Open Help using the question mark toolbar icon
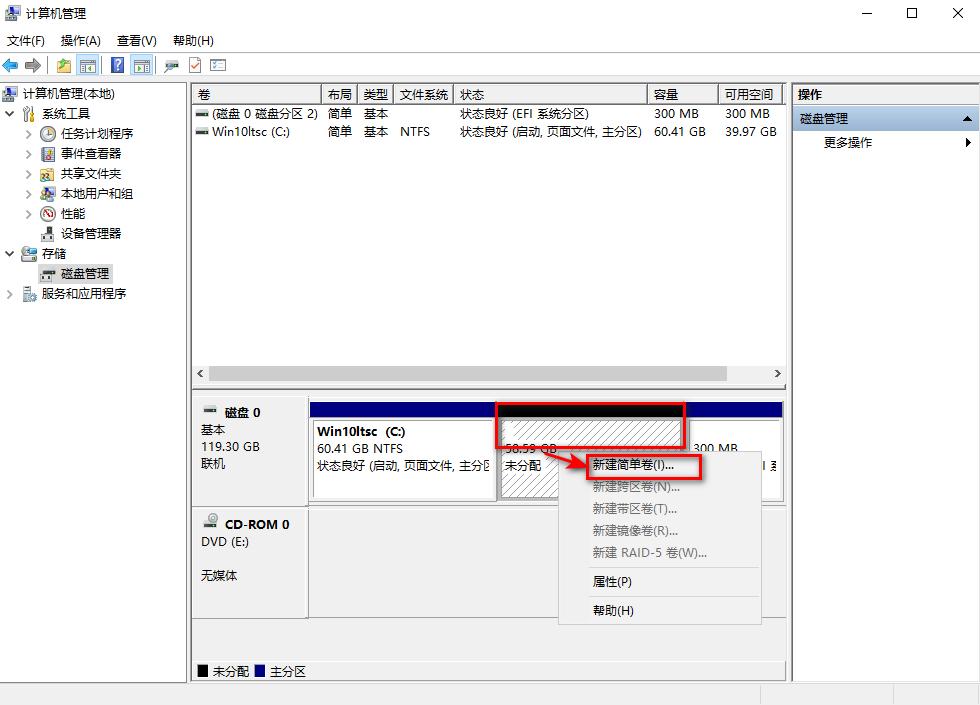 click(x=118, y=65)
